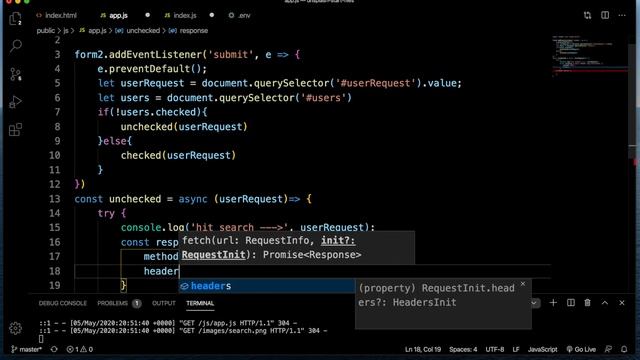Switch to the index.html tab
This screenshot has height=360, width=640.
pyautogui.click(x=56, y=16)
